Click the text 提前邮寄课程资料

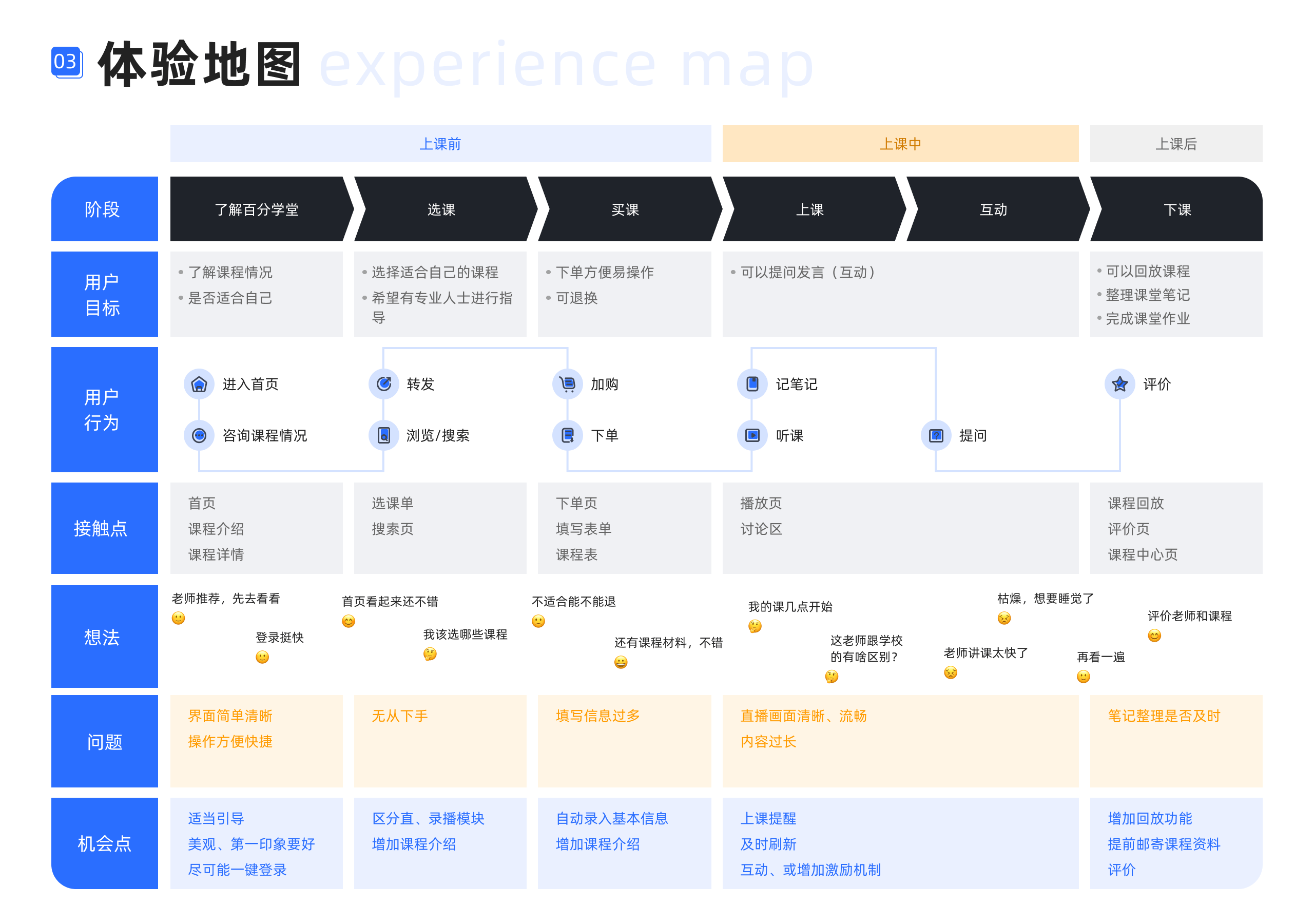pos(1164,844)
